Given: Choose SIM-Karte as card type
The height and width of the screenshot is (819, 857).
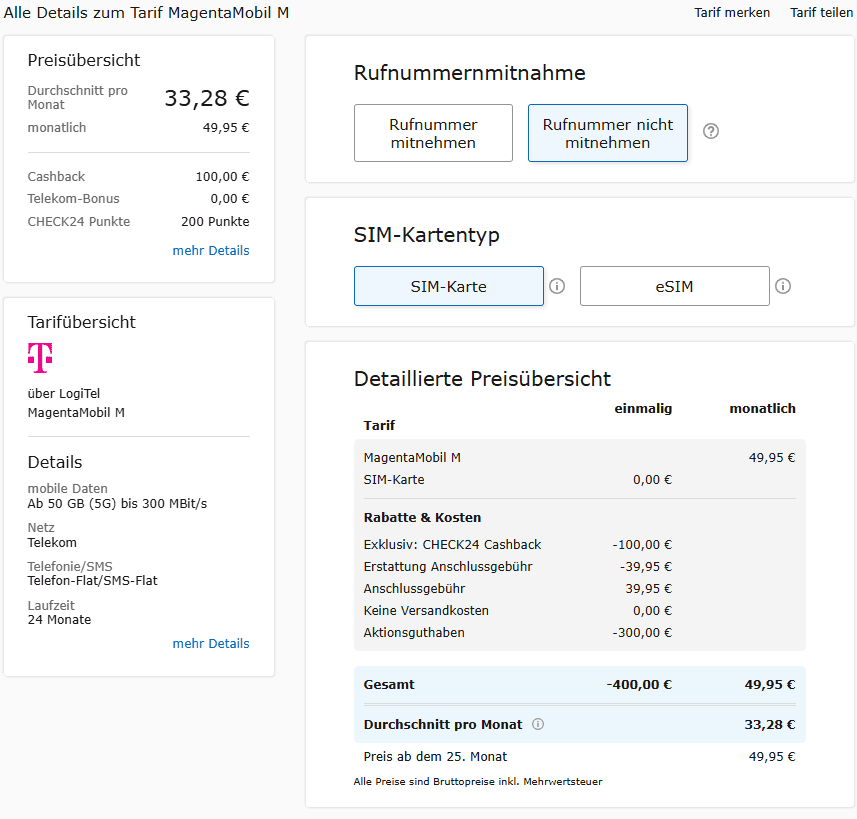Looking at the screenshot, I should pos(448,286).
